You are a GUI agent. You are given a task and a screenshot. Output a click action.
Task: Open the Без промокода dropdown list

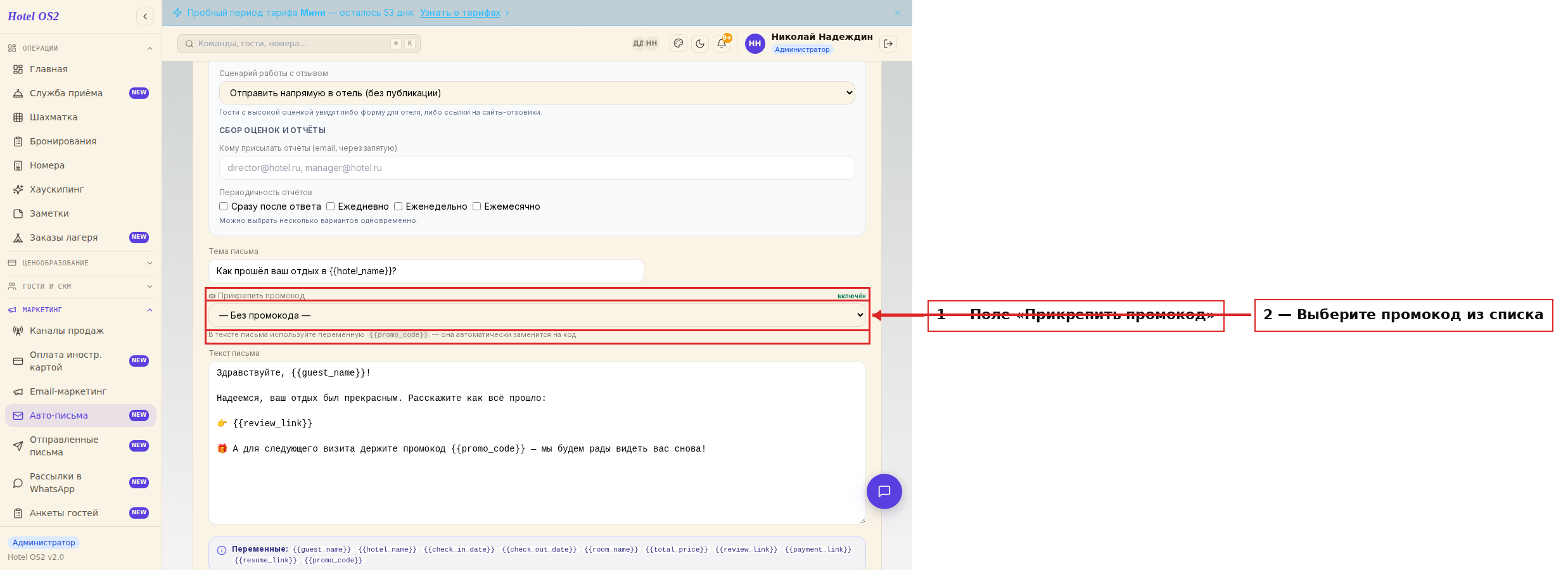click(x=537, y=315)
